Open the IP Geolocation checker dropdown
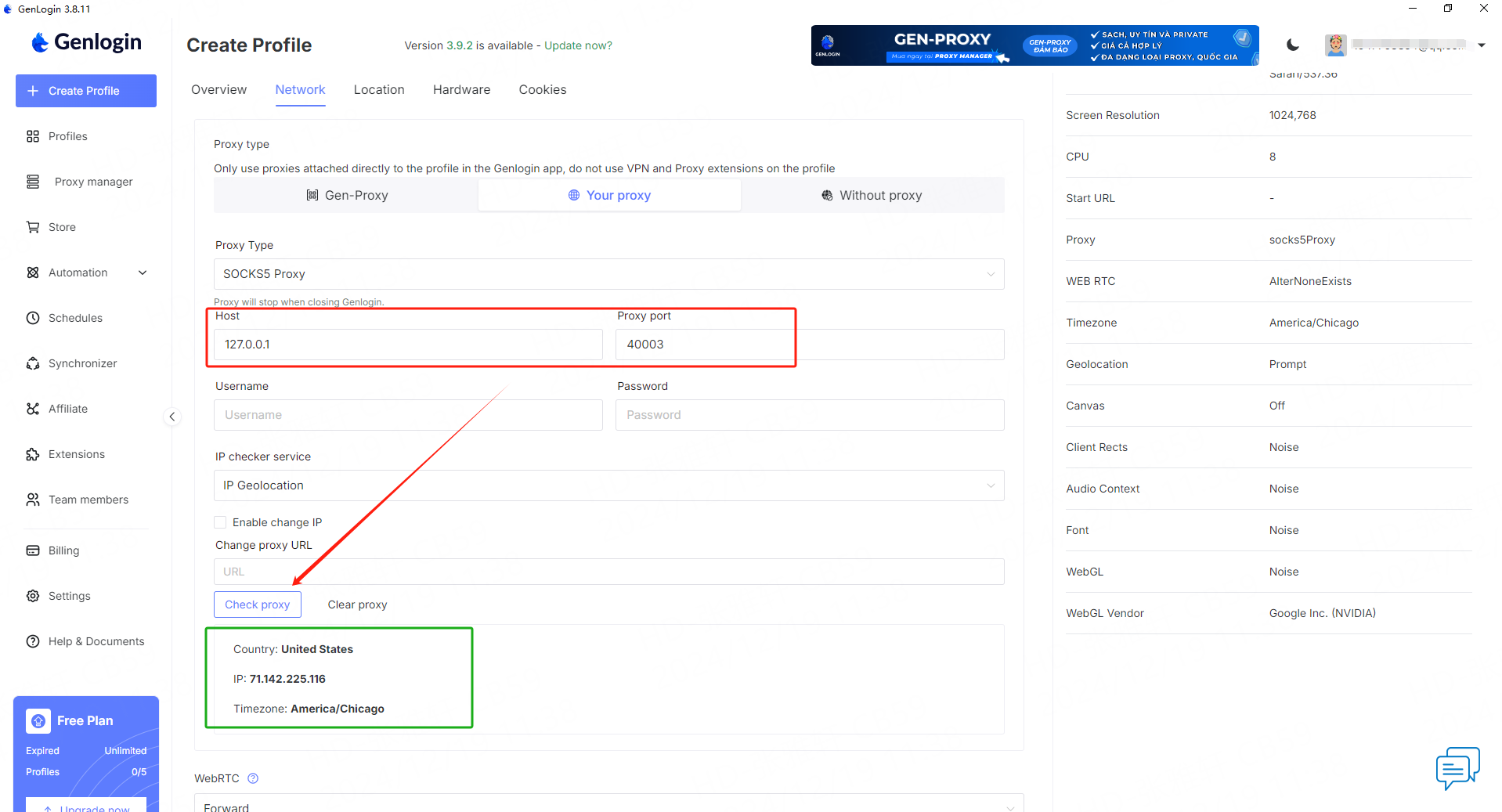This screenshot has width=1502, height=812. 608,485
